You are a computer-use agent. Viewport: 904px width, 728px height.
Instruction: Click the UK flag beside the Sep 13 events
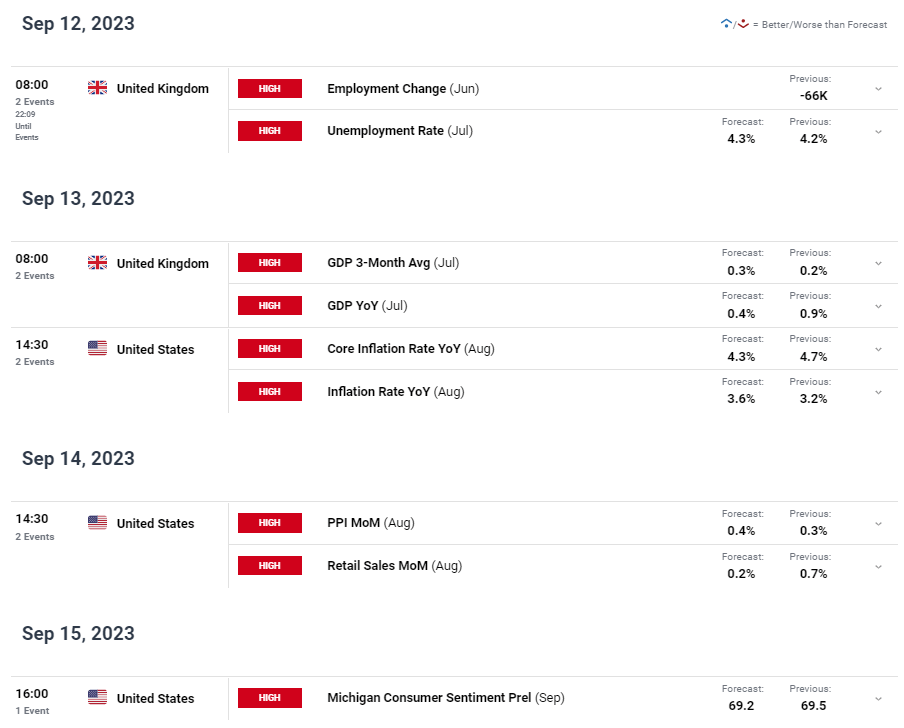point(97,262)
